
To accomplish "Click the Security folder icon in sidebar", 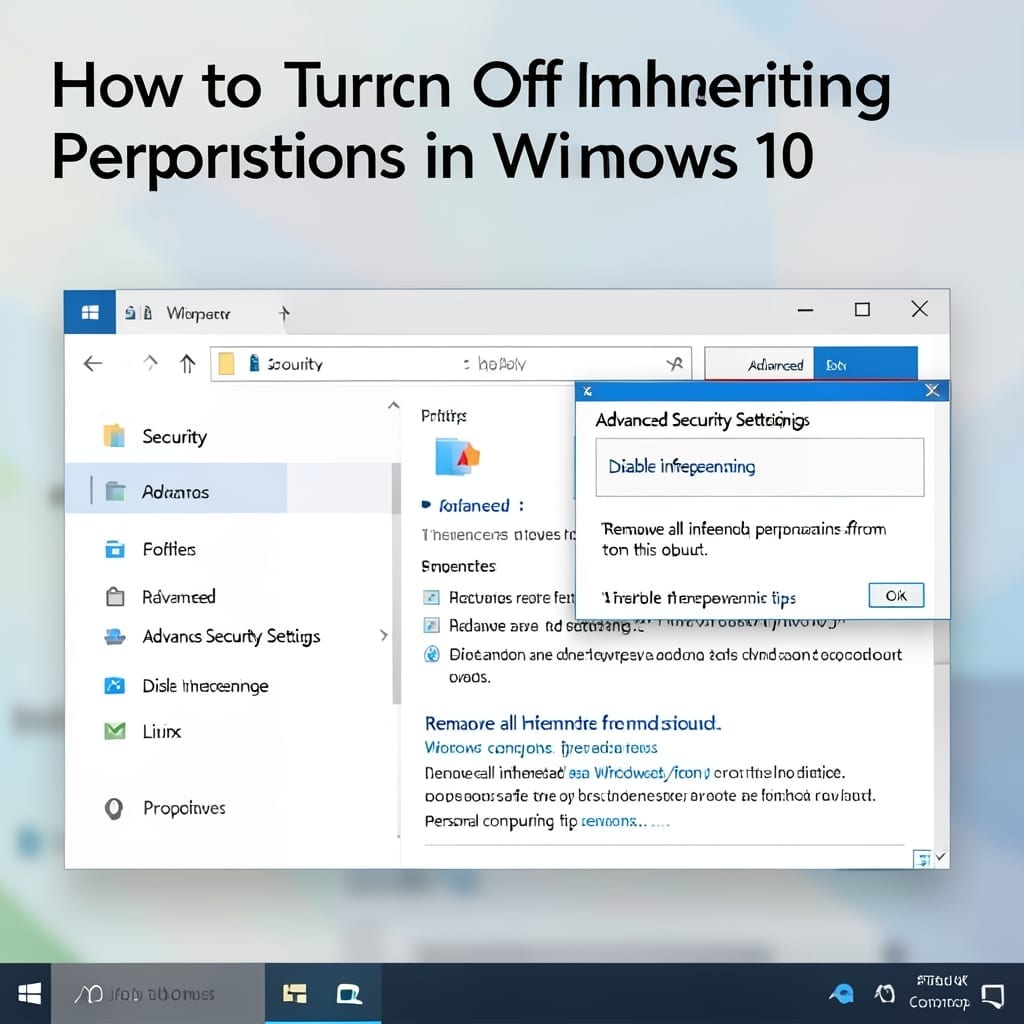I will (114, 436).
